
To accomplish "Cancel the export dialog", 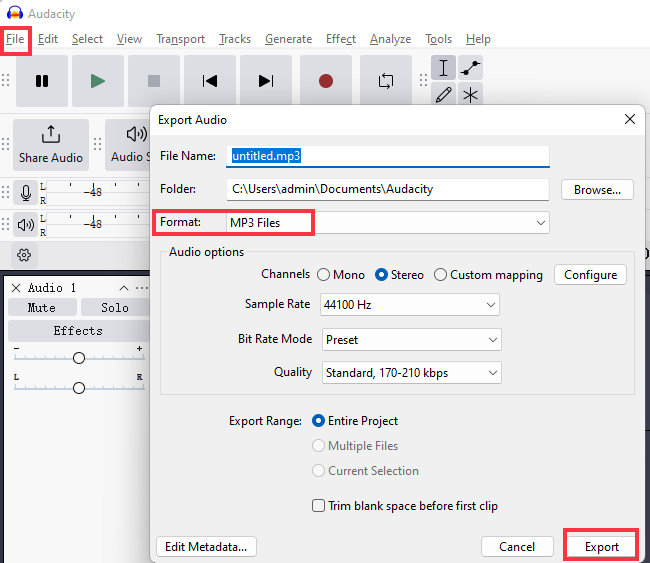I will 517,547.
